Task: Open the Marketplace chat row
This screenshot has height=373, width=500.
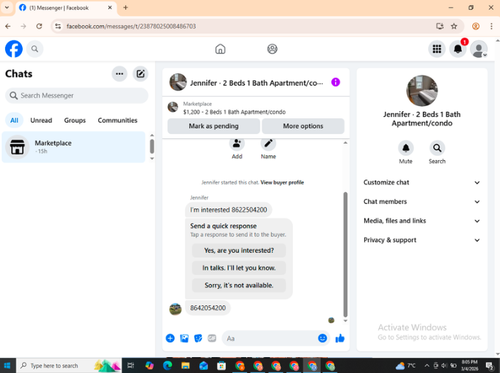Action: click(x=74, y=147)
